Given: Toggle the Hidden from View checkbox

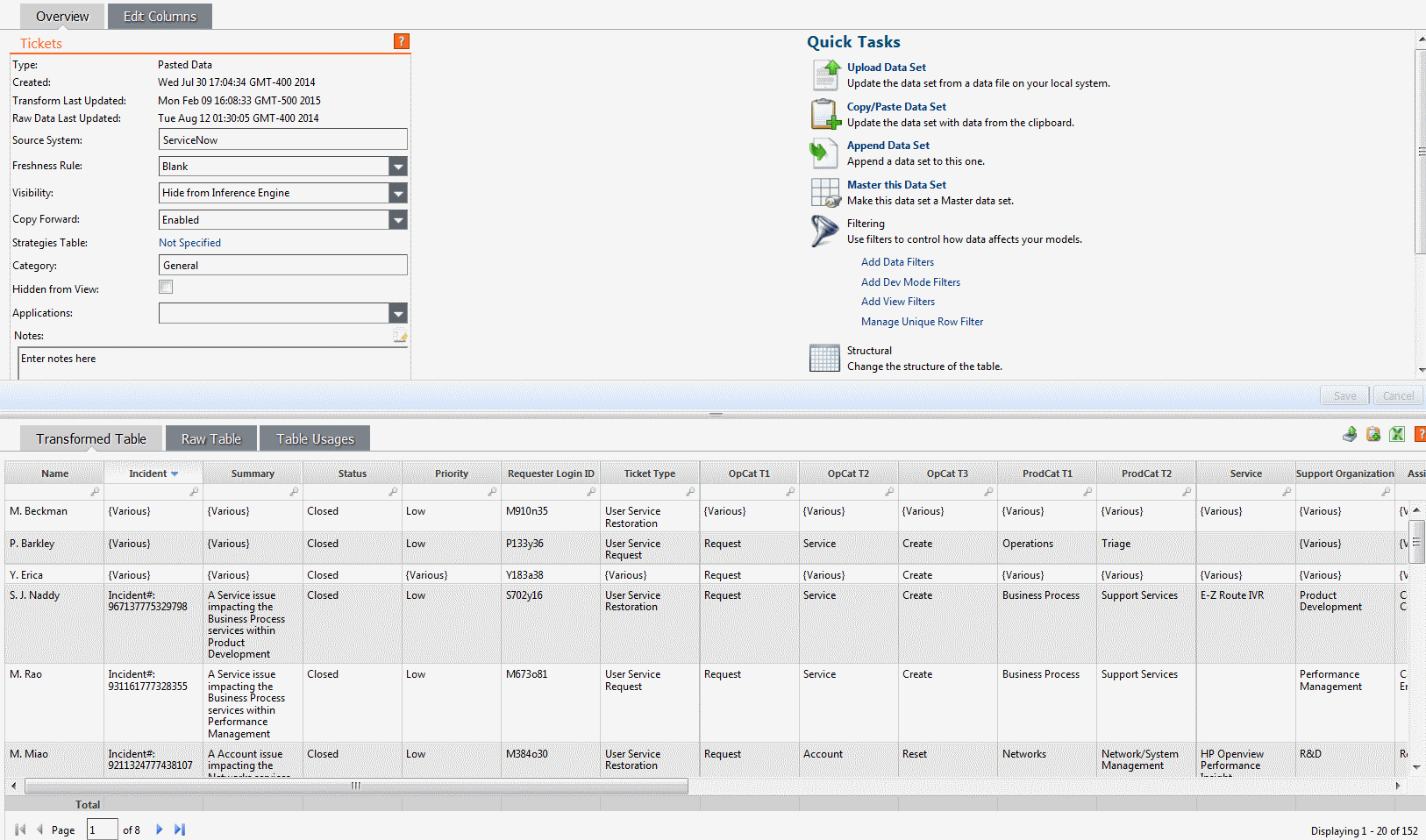Looking at the screenshot, I should pyautogui.click(x=166, y=287).
